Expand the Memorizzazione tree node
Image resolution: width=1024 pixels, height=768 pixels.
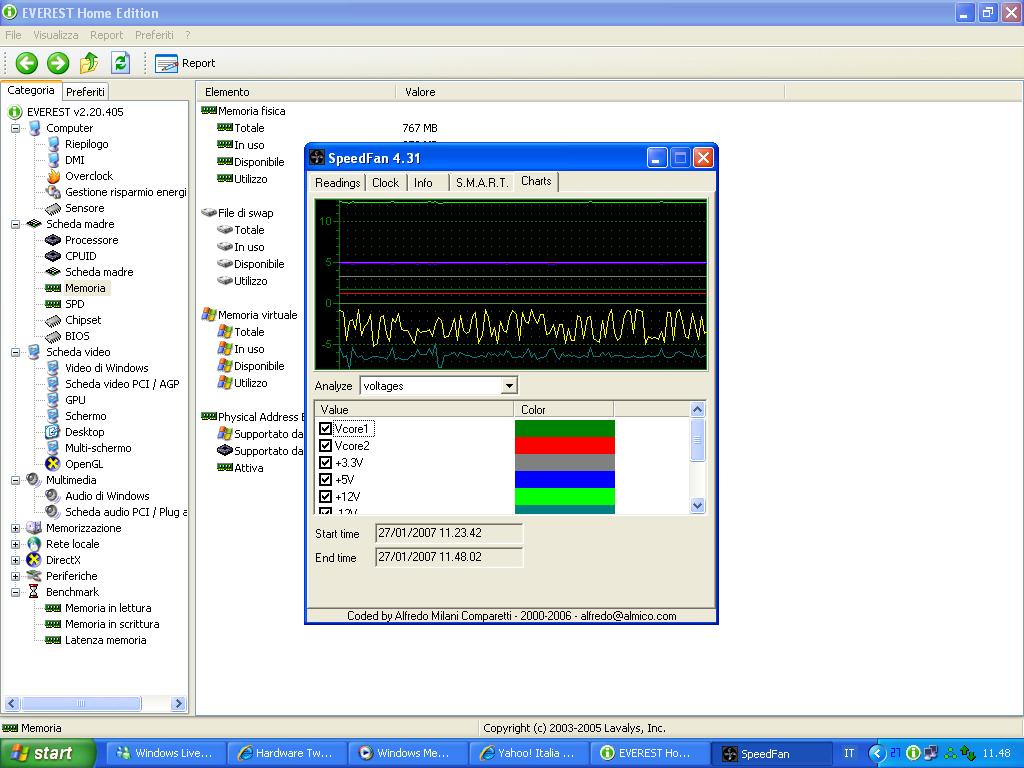(15, 528)
